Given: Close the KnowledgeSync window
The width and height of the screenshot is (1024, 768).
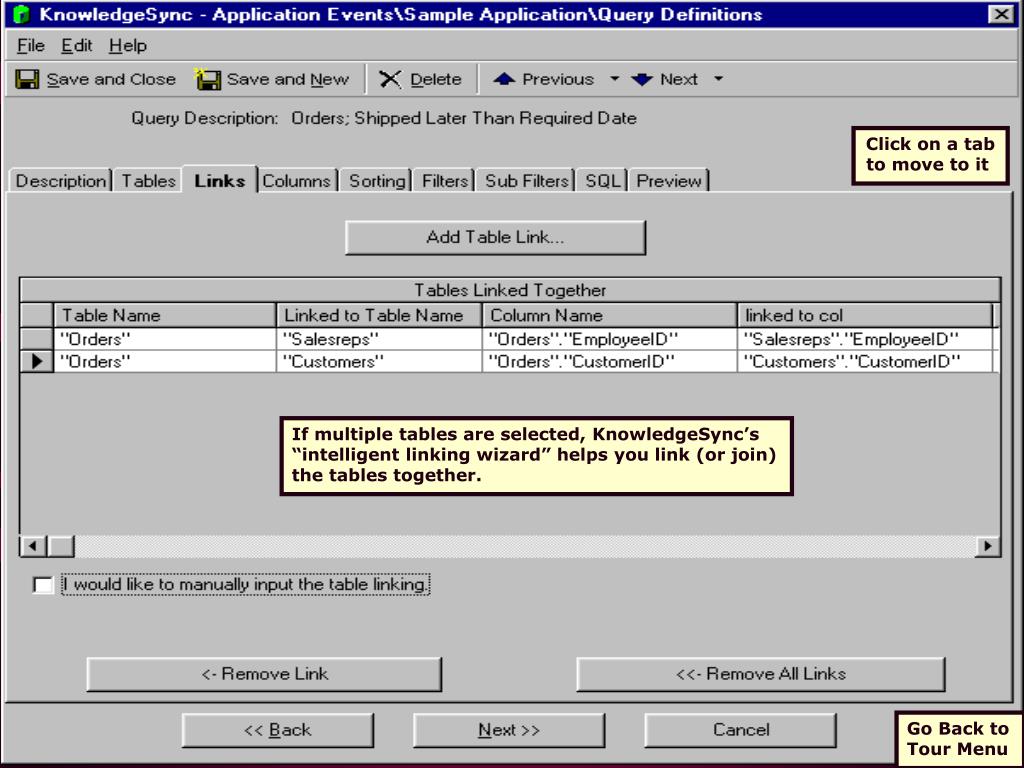Looking at the screenshot, I should 1000,14.
